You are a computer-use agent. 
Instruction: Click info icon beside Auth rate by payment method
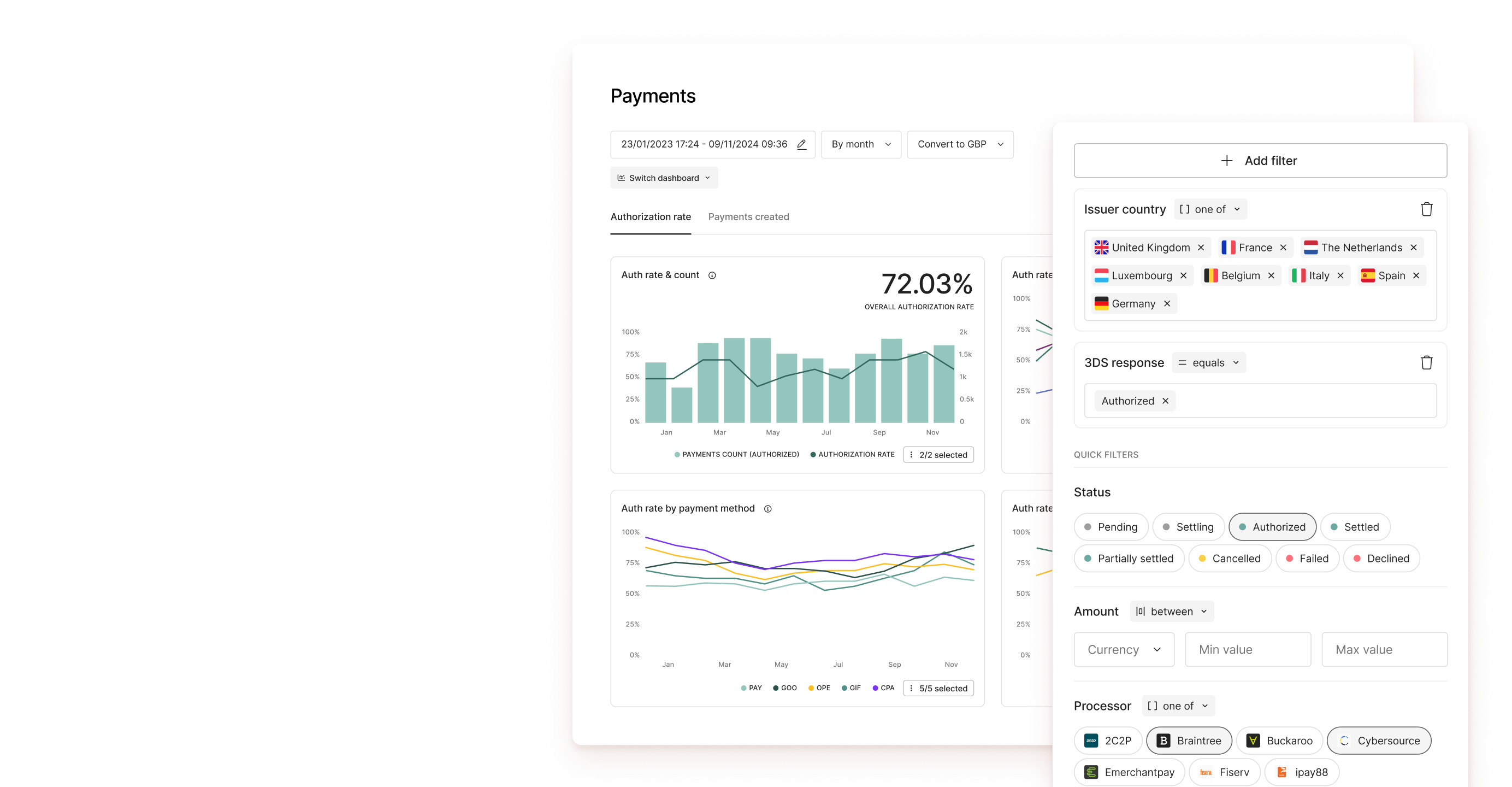tap(767, 509)
